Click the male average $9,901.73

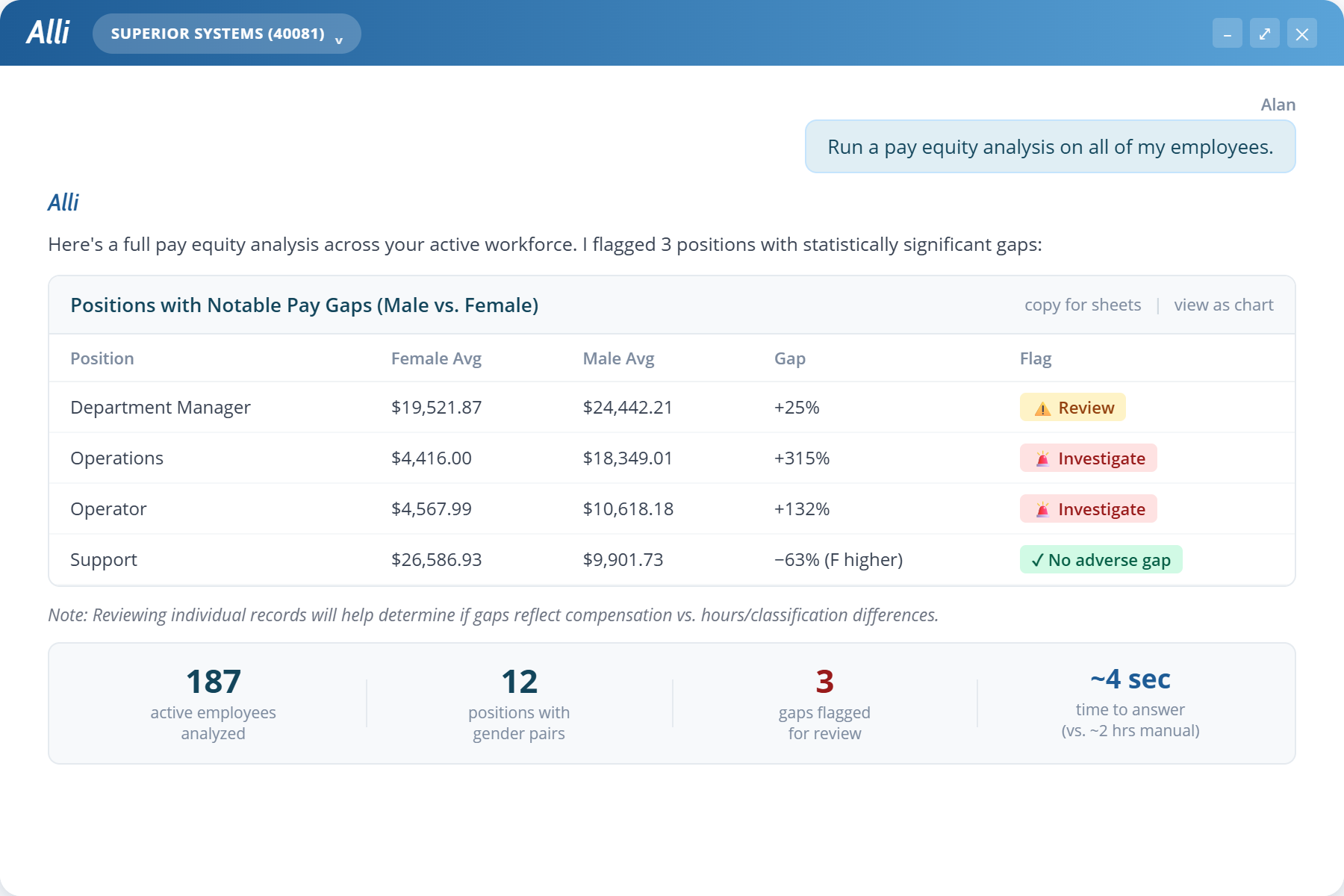click(x=623, y=559)
